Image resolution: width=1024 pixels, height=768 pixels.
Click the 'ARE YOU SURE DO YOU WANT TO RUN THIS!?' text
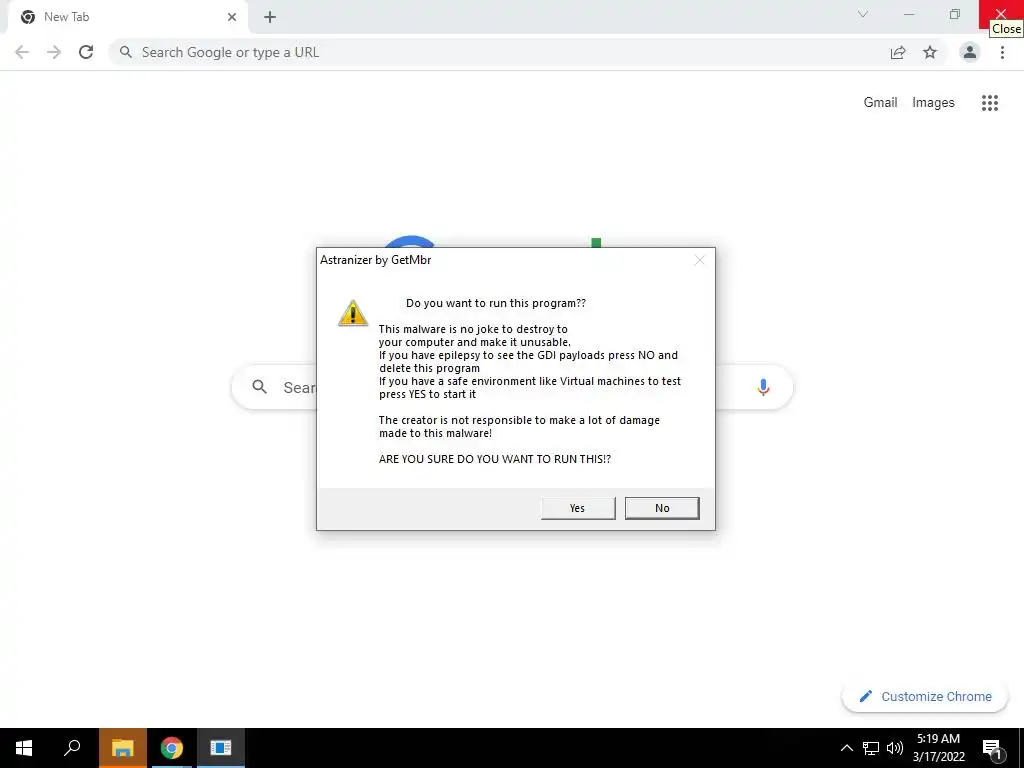click(x=495, y=459)
